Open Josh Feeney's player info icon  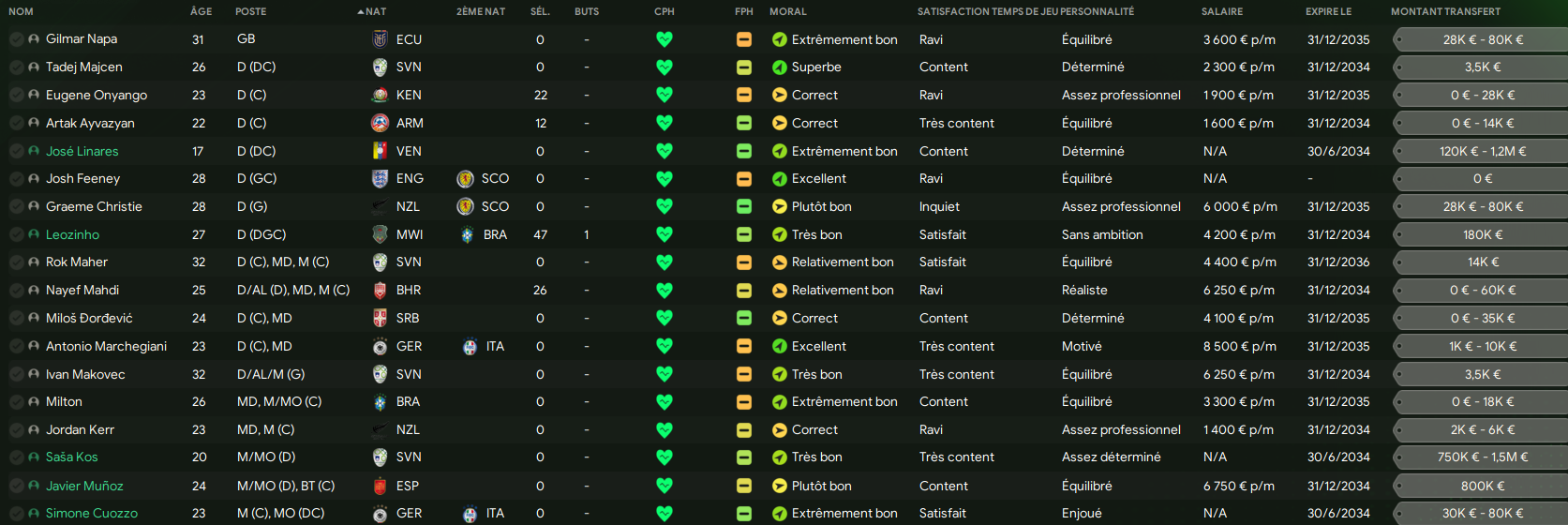[34, 179]
